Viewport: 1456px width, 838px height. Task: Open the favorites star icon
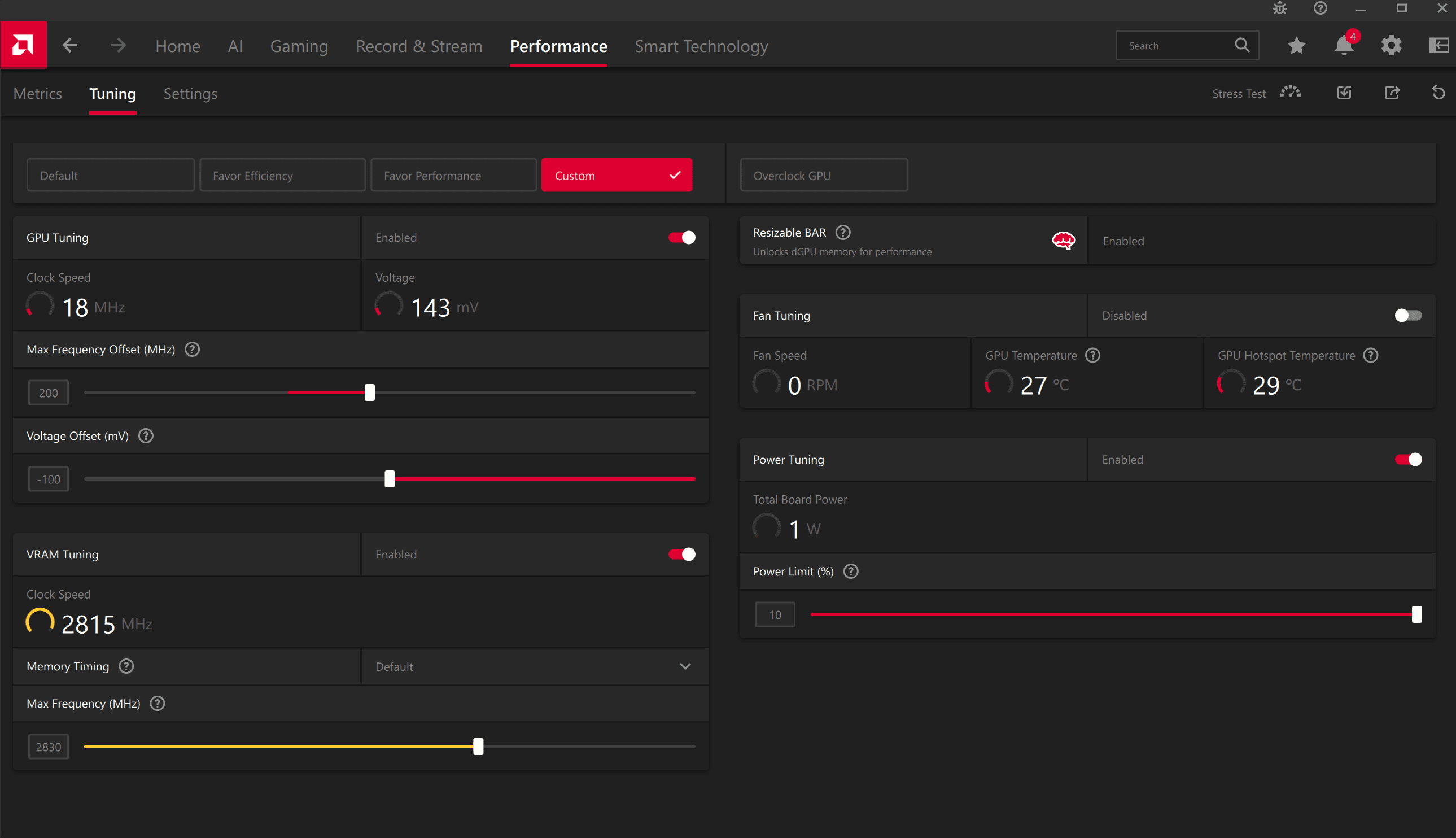click(x=1296, y=46)
